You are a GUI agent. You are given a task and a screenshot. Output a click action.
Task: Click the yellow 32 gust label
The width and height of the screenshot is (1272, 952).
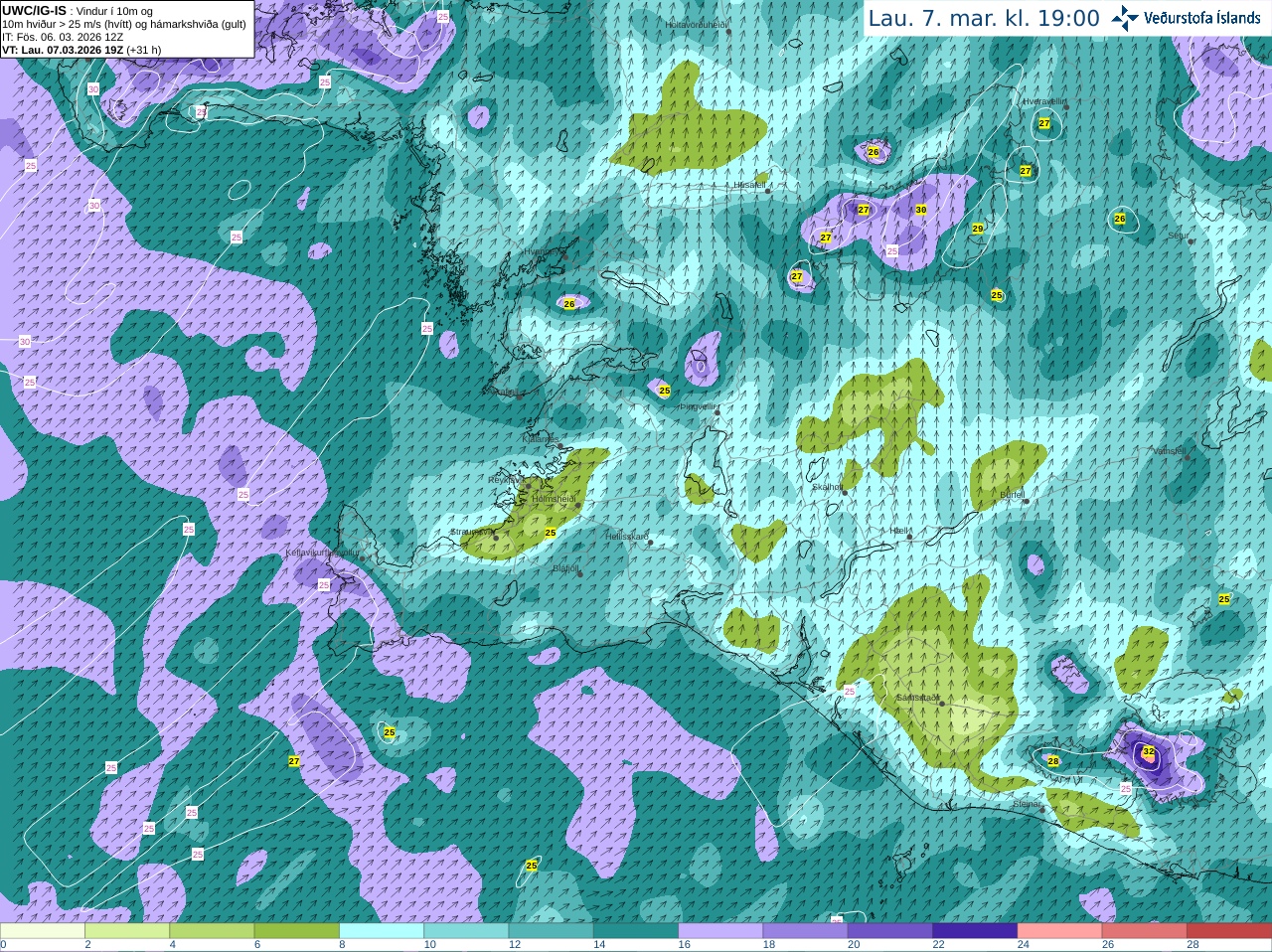(1149, 751)
